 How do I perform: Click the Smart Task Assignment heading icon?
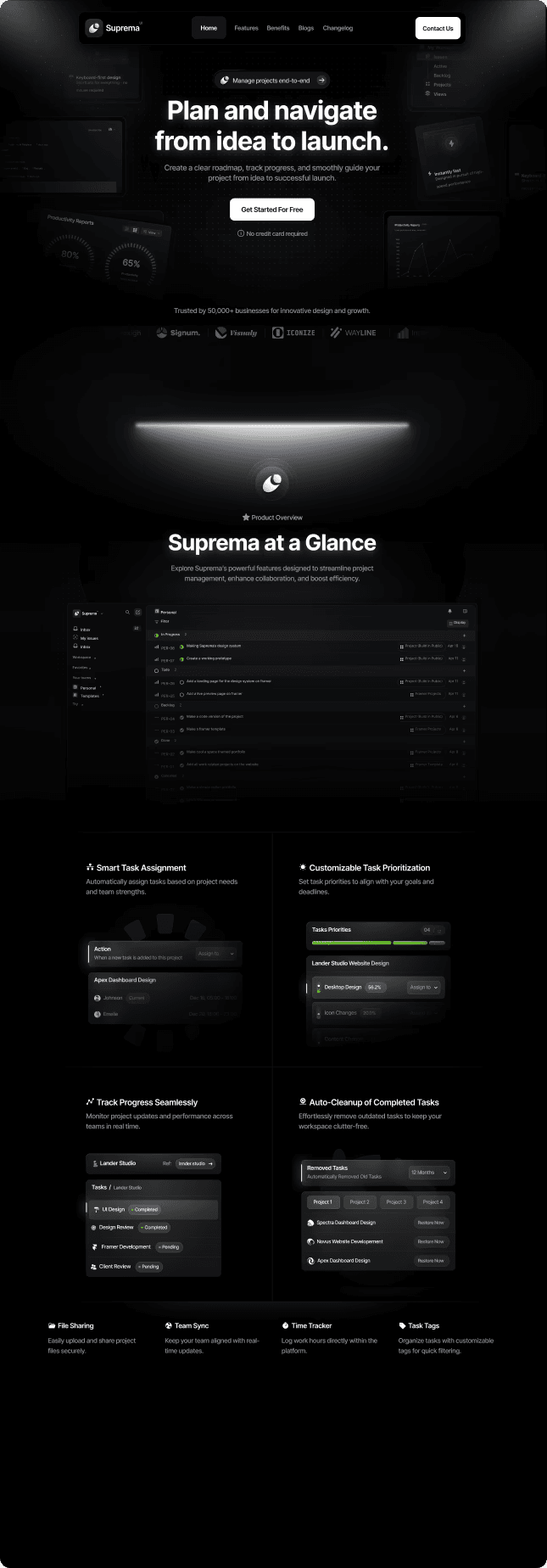[x=90, y=867]
